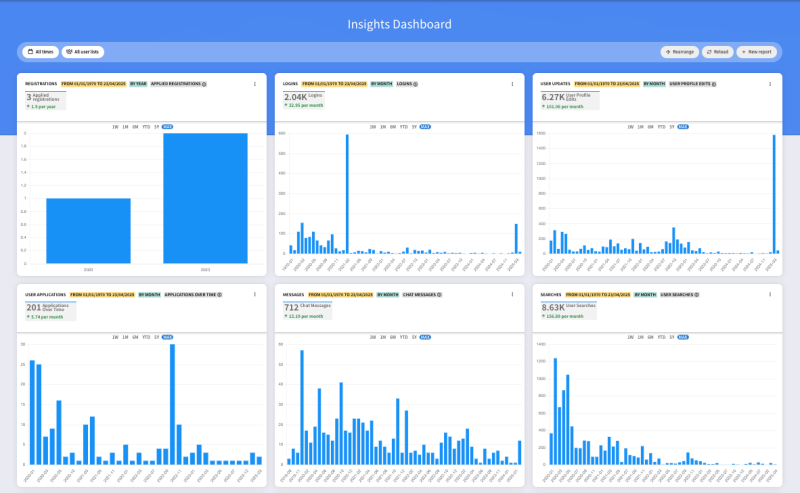The height and width of the screenshot is (493, 800).
Task: Click BY MONTH tag on Searches card
Action: [645, 294]
